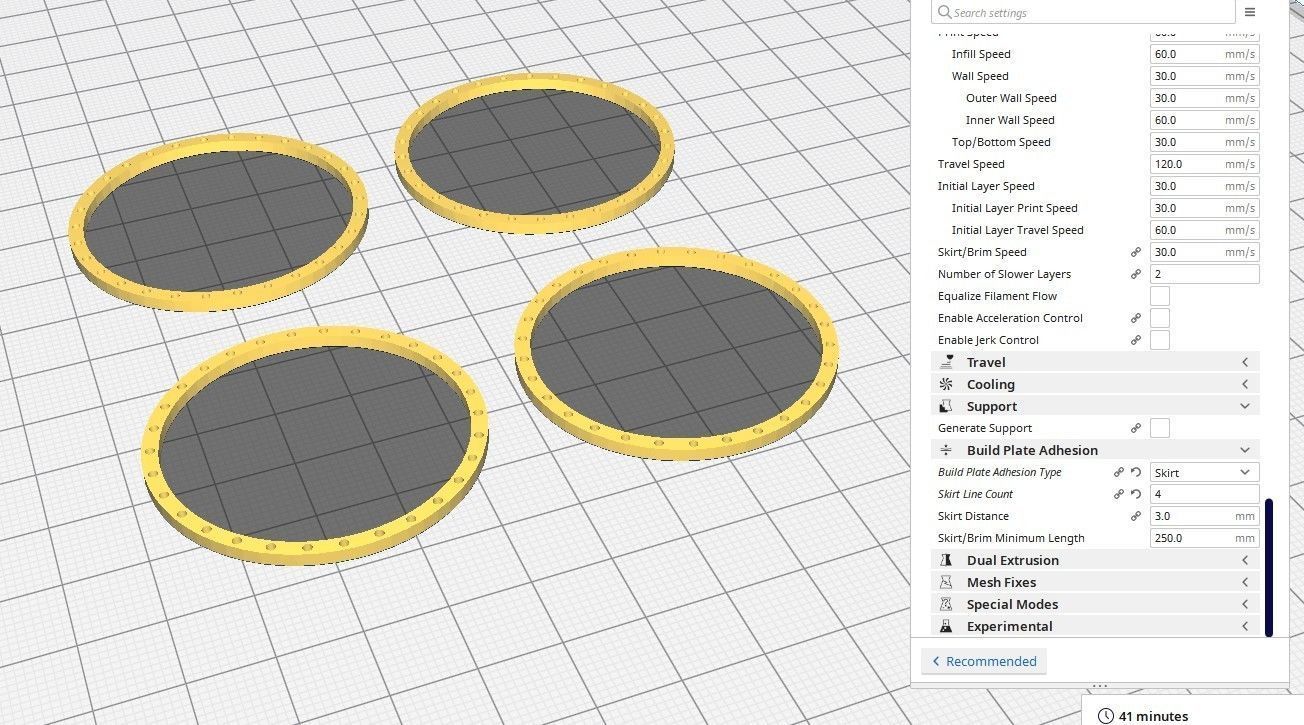Screen dimensions: 1304x725
Task: Edit the Infill Speed value field
Action: click(1205, 54)
